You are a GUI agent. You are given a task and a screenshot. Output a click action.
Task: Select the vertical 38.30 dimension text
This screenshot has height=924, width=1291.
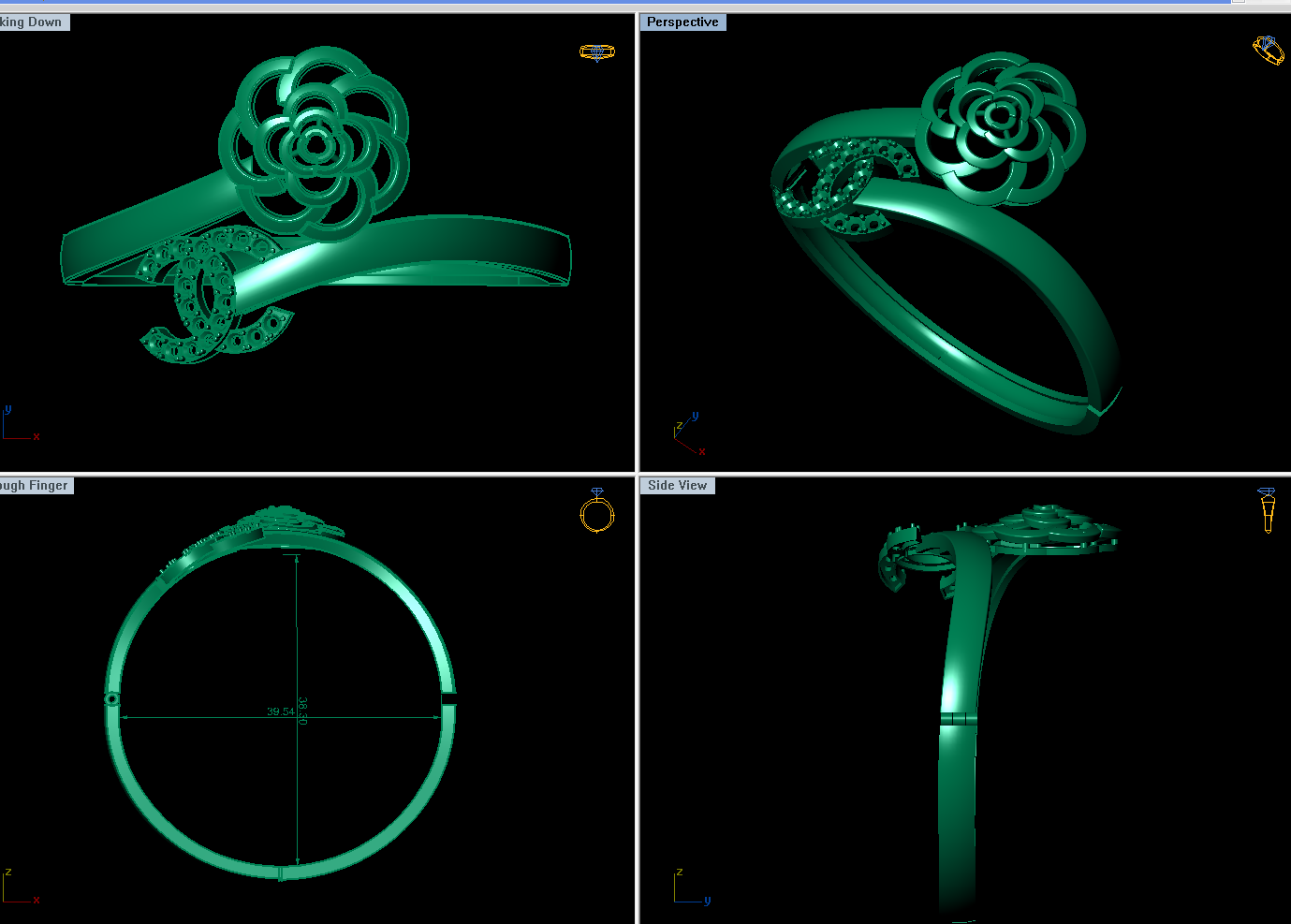(x=302, y=711)
